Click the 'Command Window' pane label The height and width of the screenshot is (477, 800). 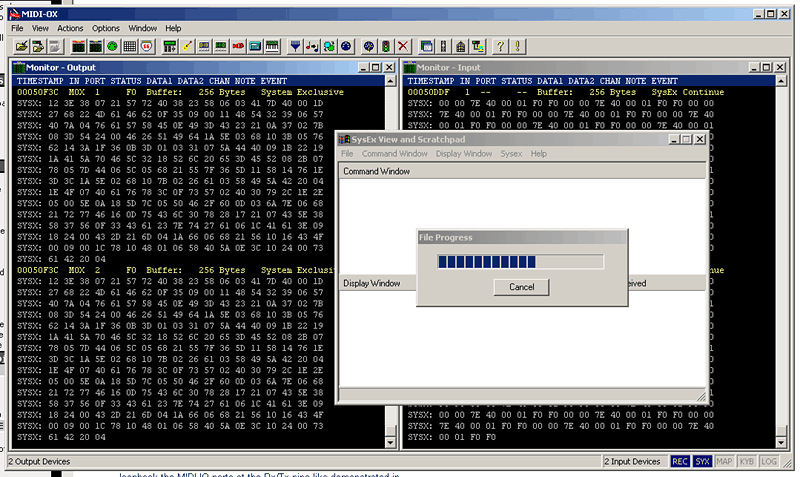pos(377,171)
